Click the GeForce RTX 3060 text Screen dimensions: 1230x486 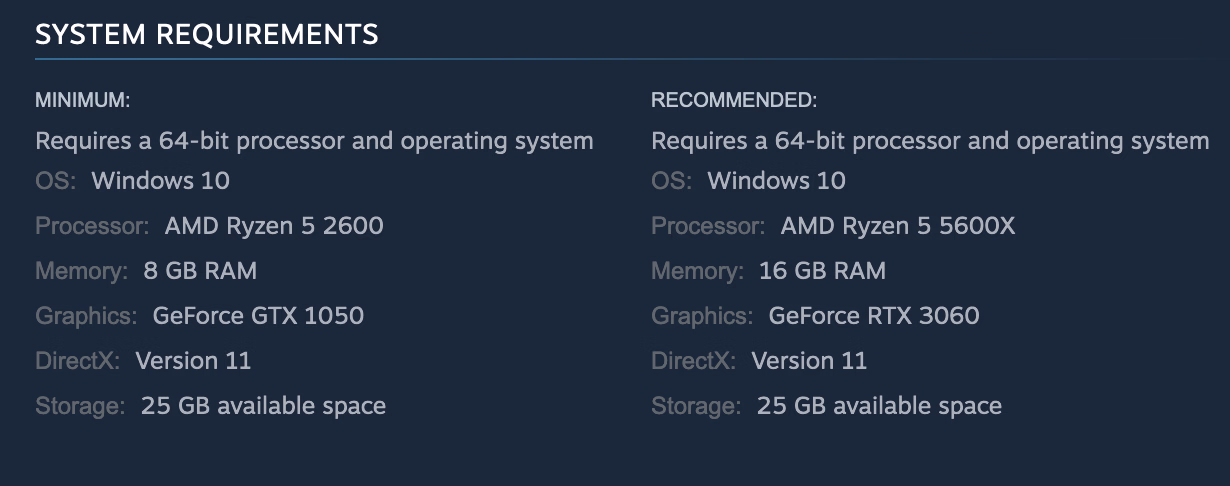pyautogui.click(x=874, y=316)
